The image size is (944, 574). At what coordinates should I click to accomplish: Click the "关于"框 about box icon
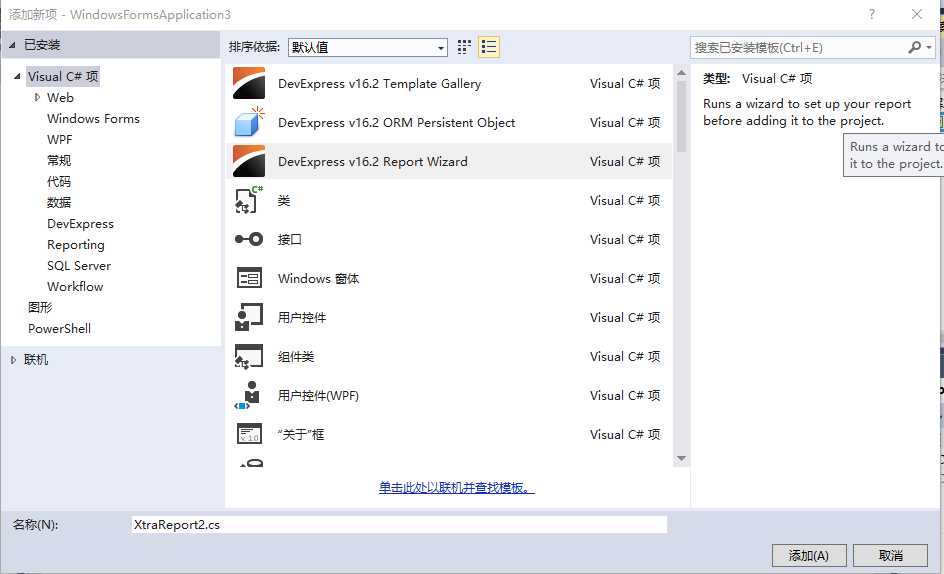pyautogui.click(x=249, y=434)
